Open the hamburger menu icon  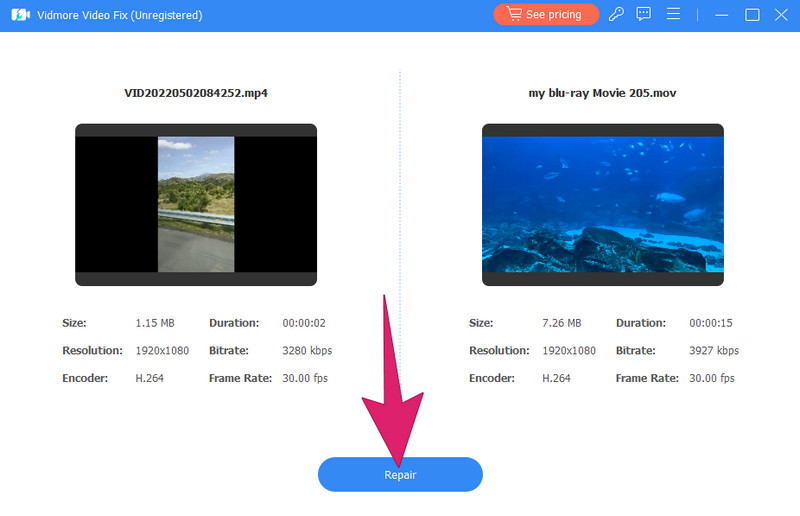tap(673, 14)
